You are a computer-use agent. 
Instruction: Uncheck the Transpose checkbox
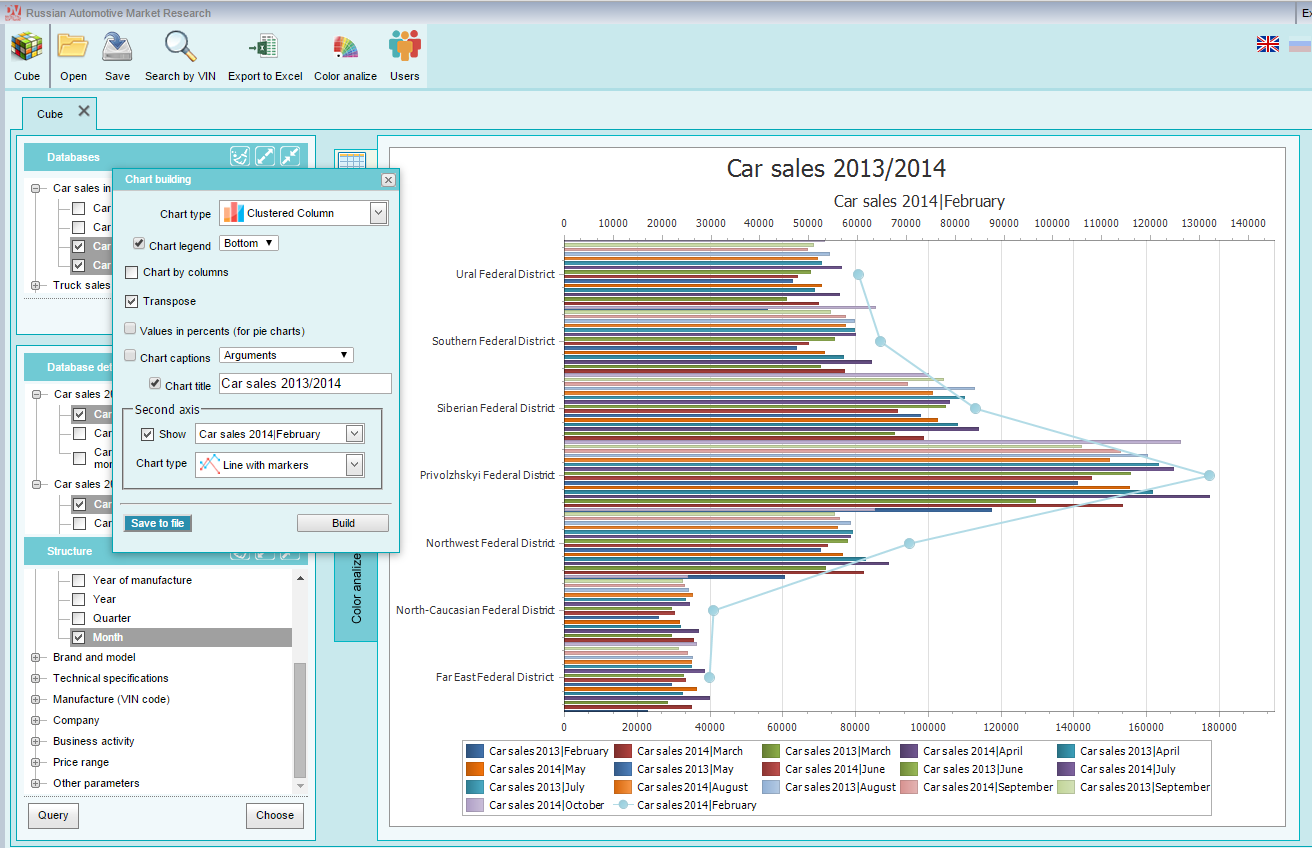tap(132, 301)
